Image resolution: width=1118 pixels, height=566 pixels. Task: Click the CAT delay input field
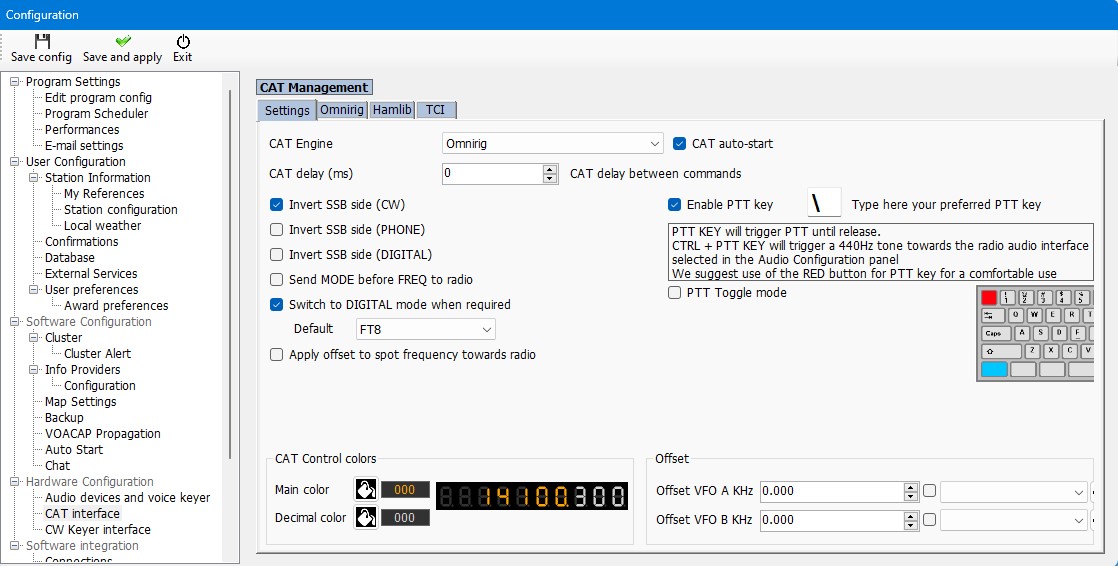(x=492, y=174)
